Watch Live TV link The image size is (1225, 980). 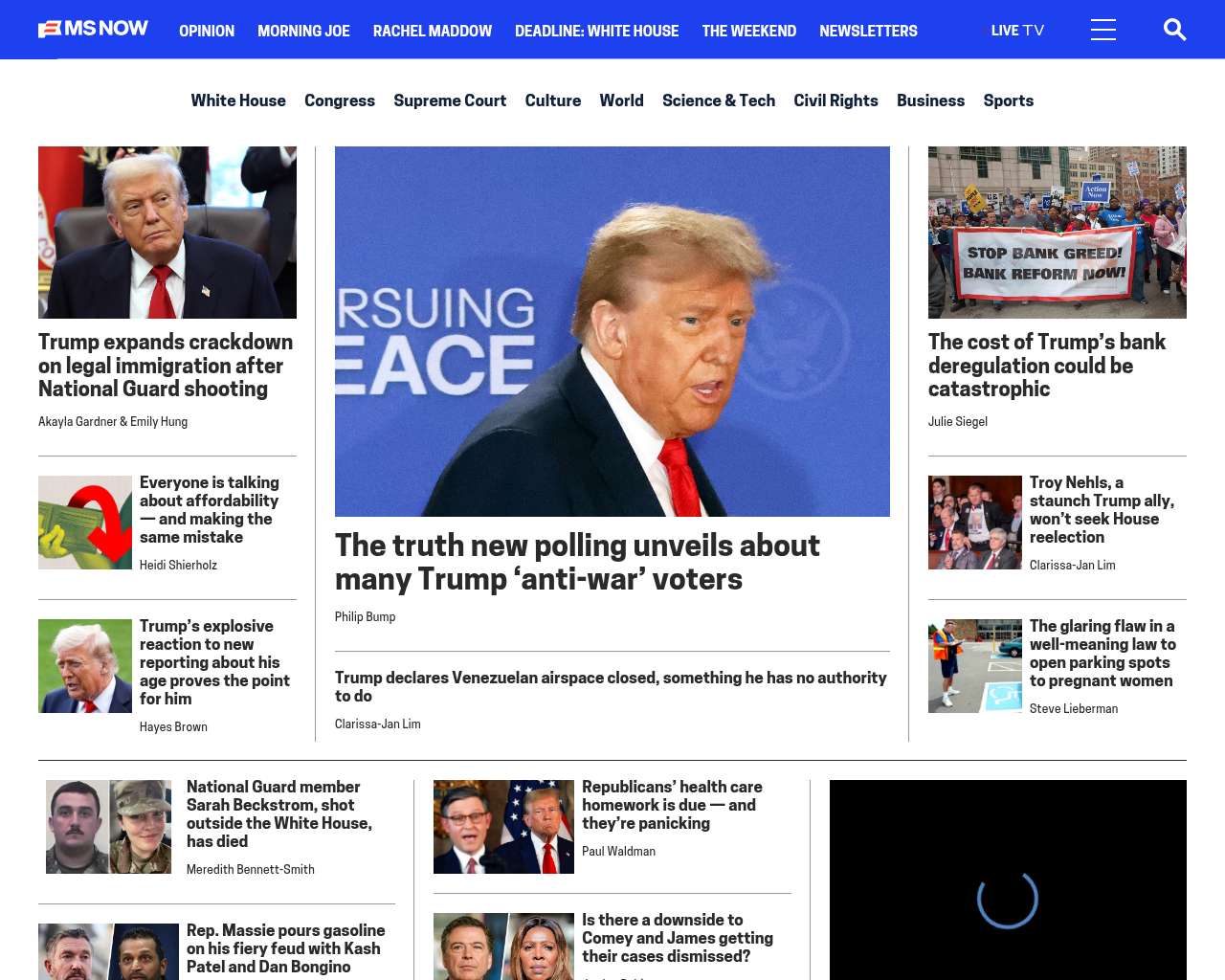coord(1017,31)
